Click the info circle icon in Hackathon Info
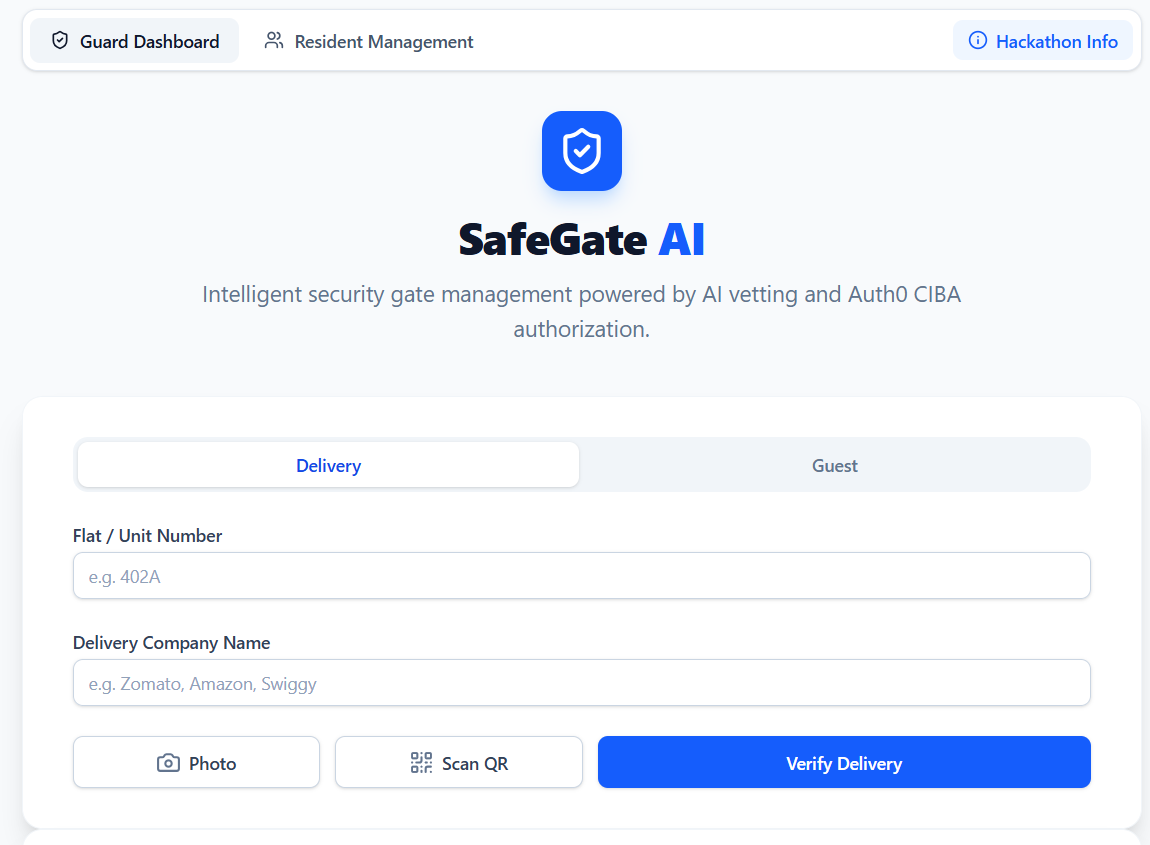1150x845 pixels. point(978,40)
